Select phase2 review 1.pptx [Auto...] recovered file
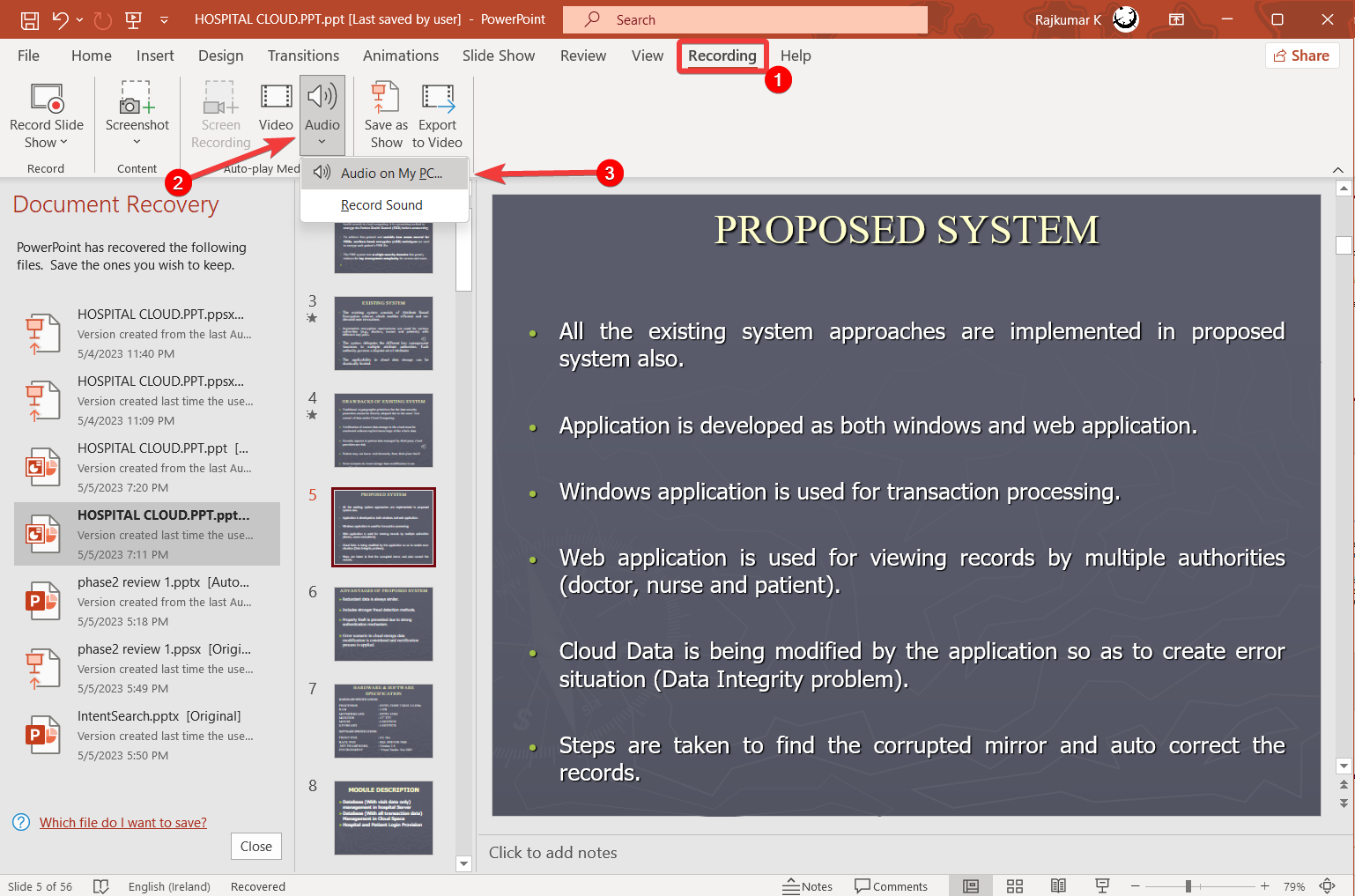 147,602
